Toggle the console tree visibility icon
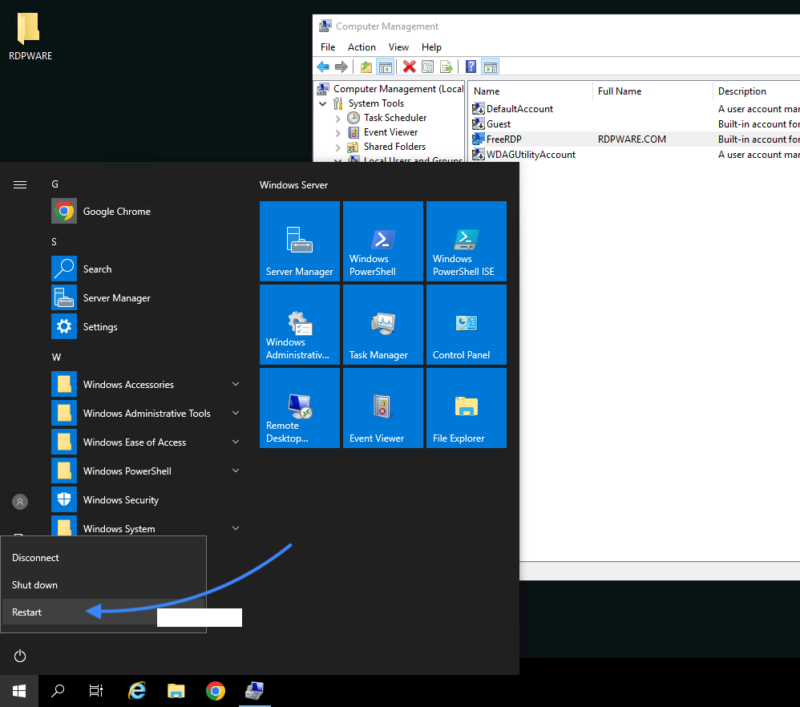The width and height of the screenshot is (800, 707). point(388,66)
